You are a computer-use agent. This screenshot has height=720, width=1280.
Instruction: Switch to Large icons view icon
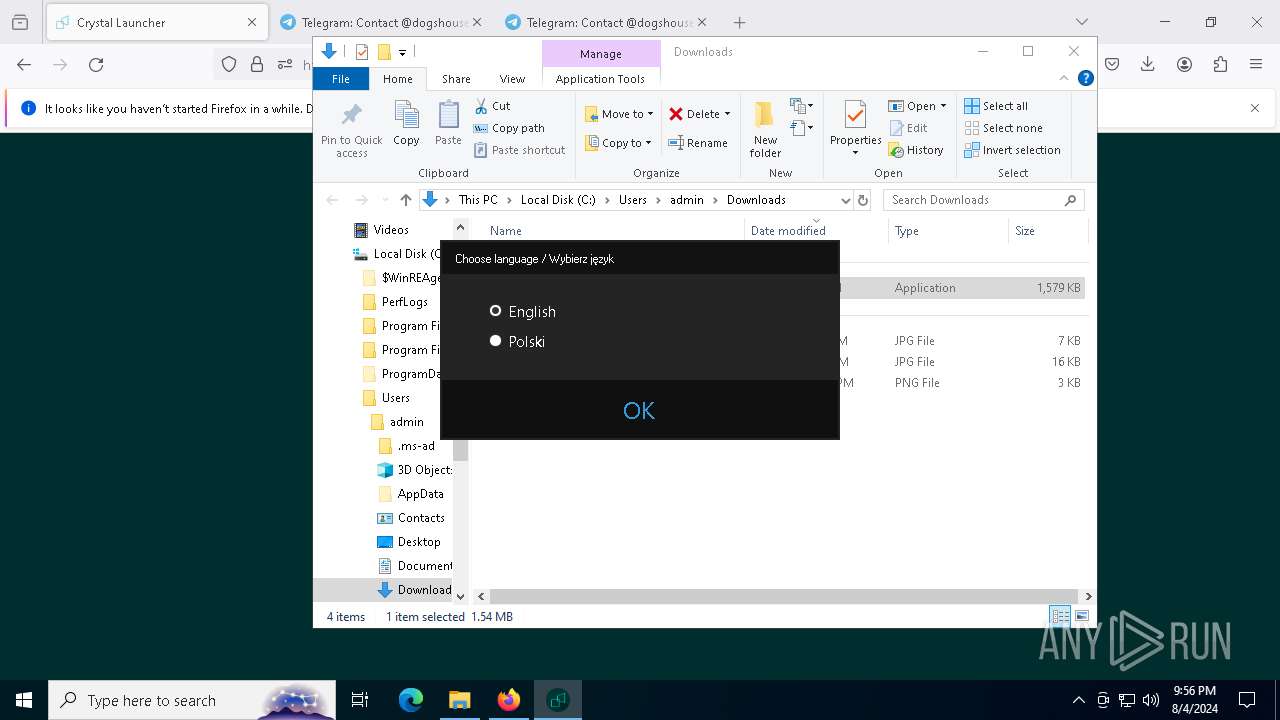click(1082, 616)
